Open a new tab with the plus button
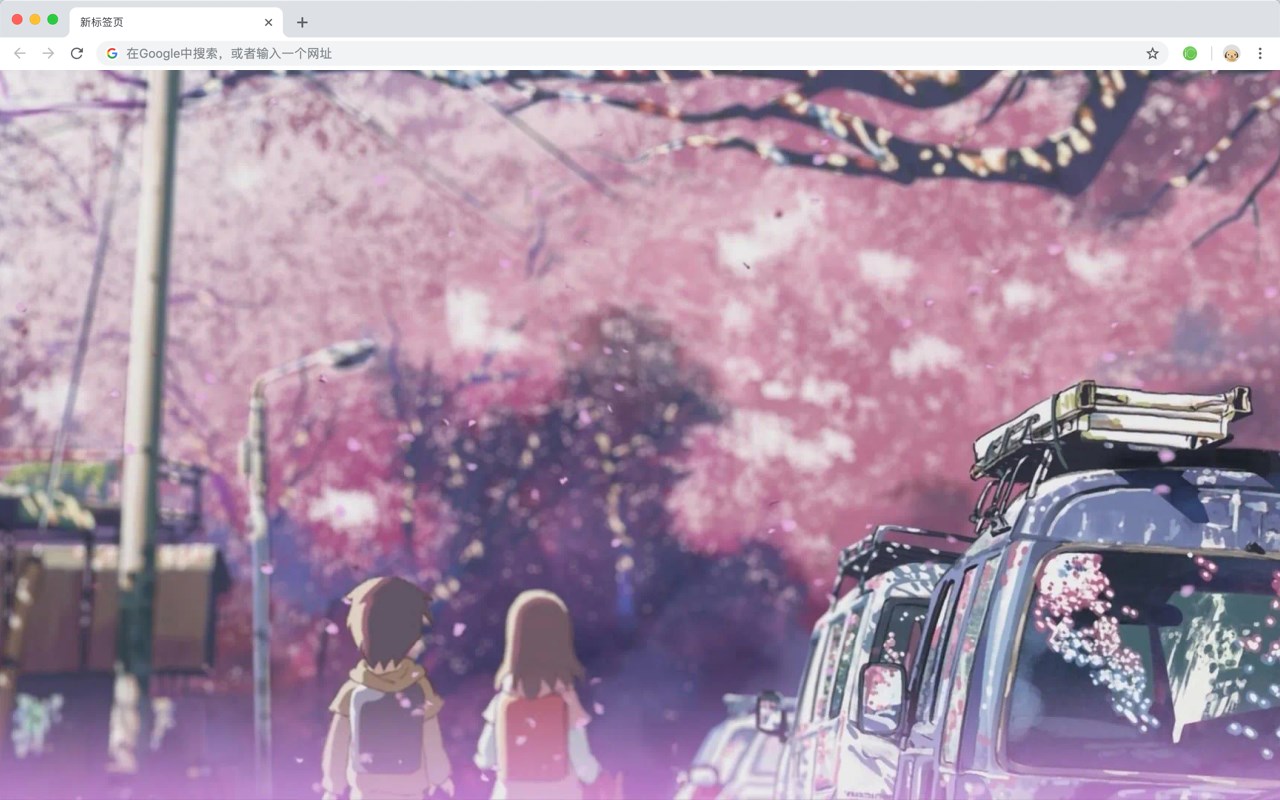Image resolution: width=1280 pixels, height=800 pixels. pyautogui.click(x=302, y=22)
